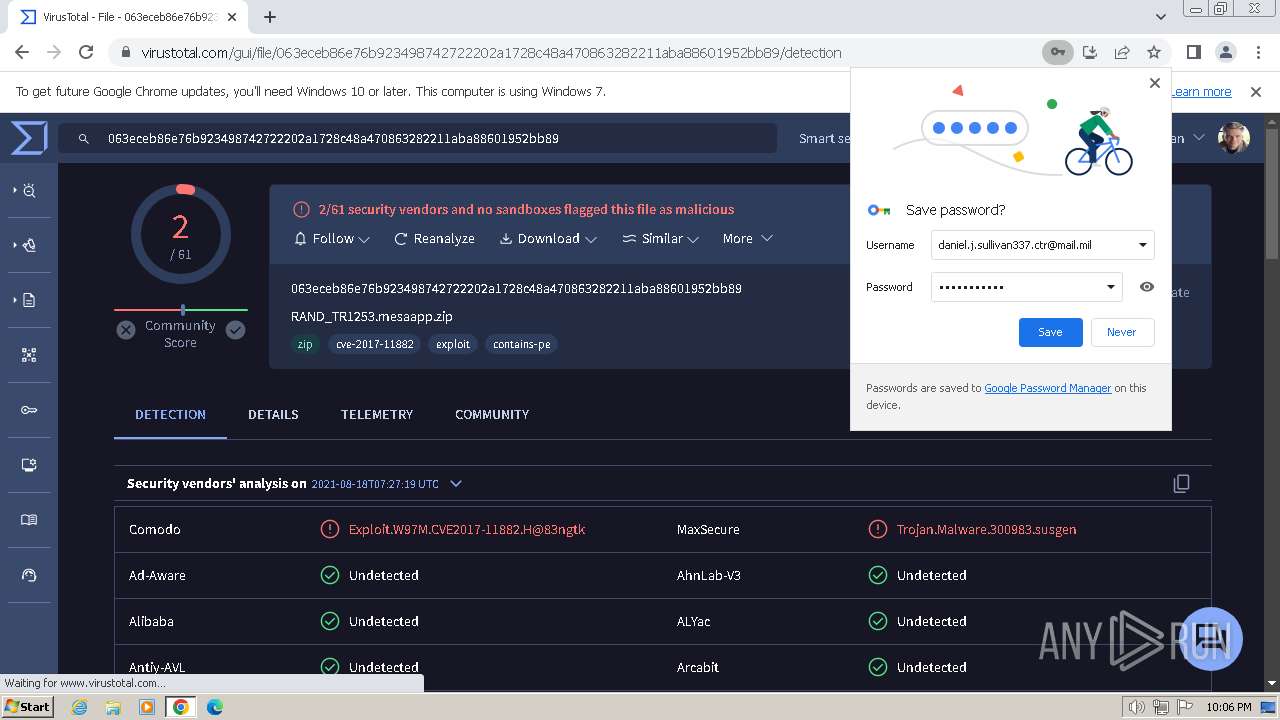
Task: Open the Chrome side panel icon
Action: 1193,52
